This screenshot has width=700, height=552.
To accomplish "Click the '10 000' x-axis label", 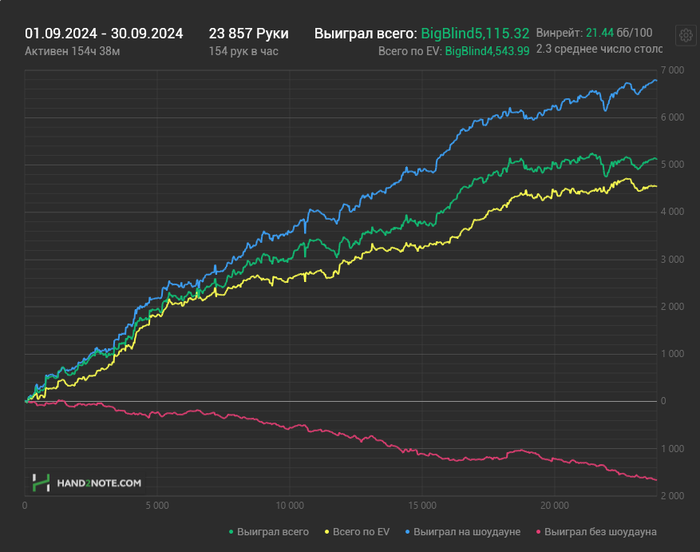I will pyautogui.click(x=290, y=506).
